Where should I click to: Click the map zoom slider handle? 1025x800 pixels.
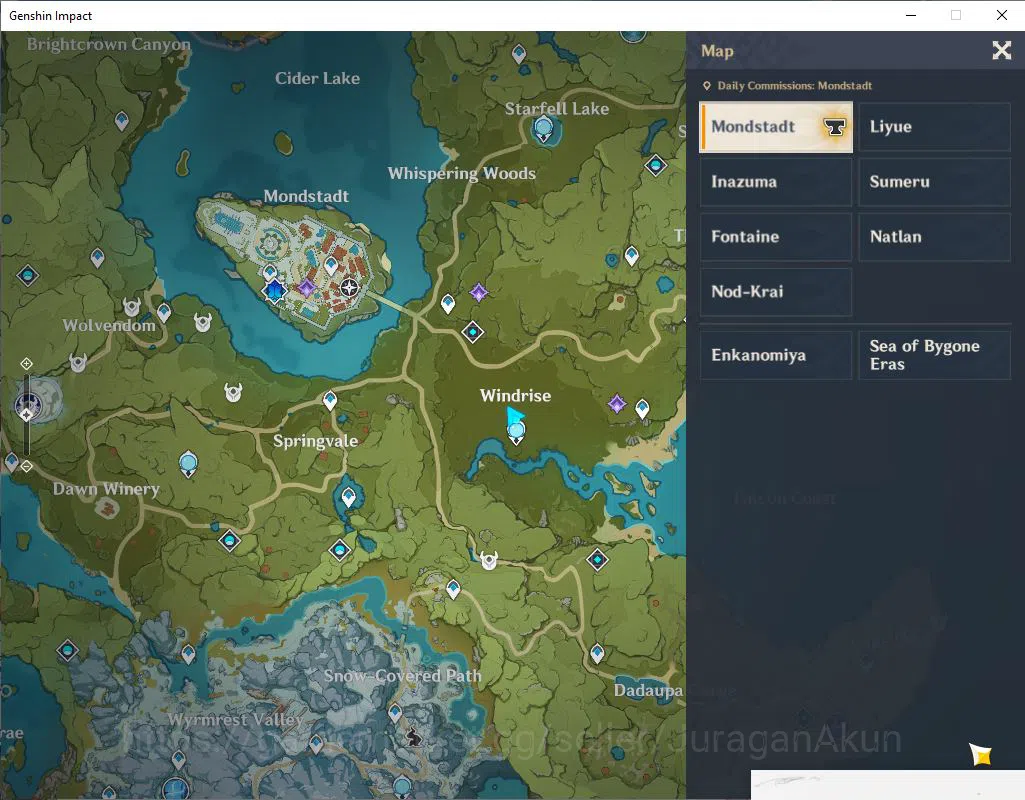point(27,415)
